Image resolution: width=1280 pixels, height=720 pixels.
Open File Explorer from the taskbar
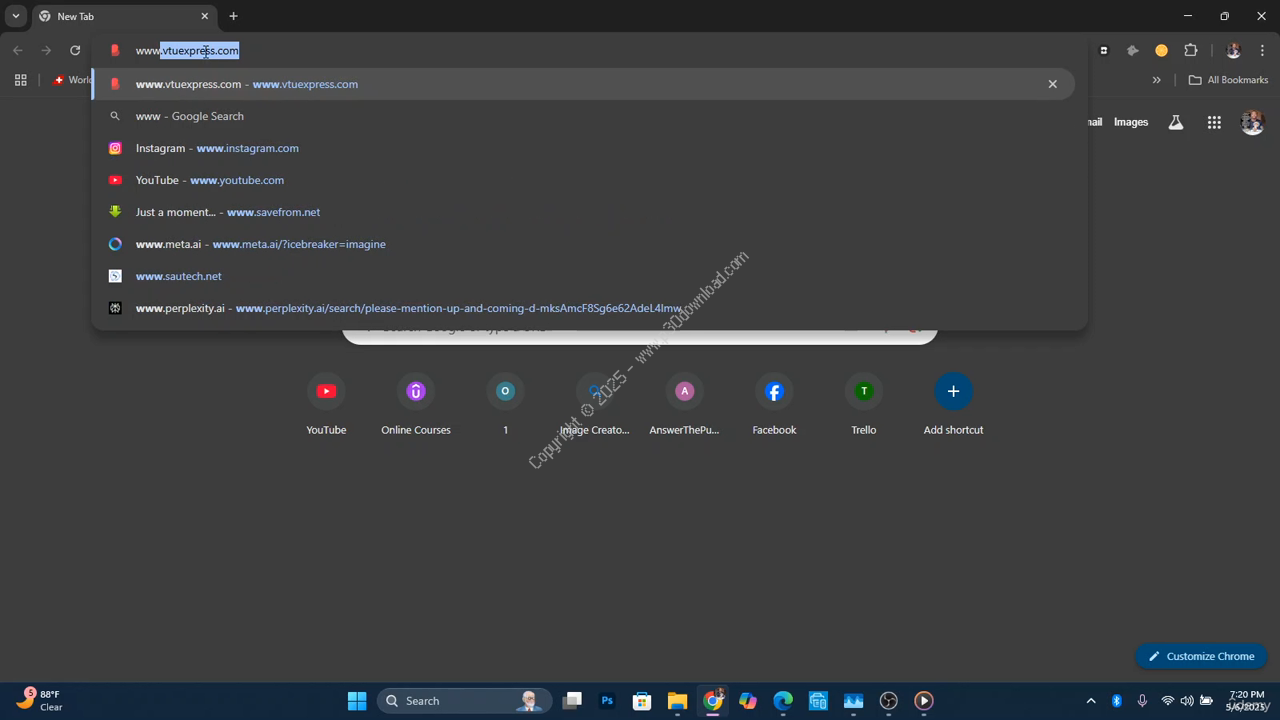(x=677, y=701)
